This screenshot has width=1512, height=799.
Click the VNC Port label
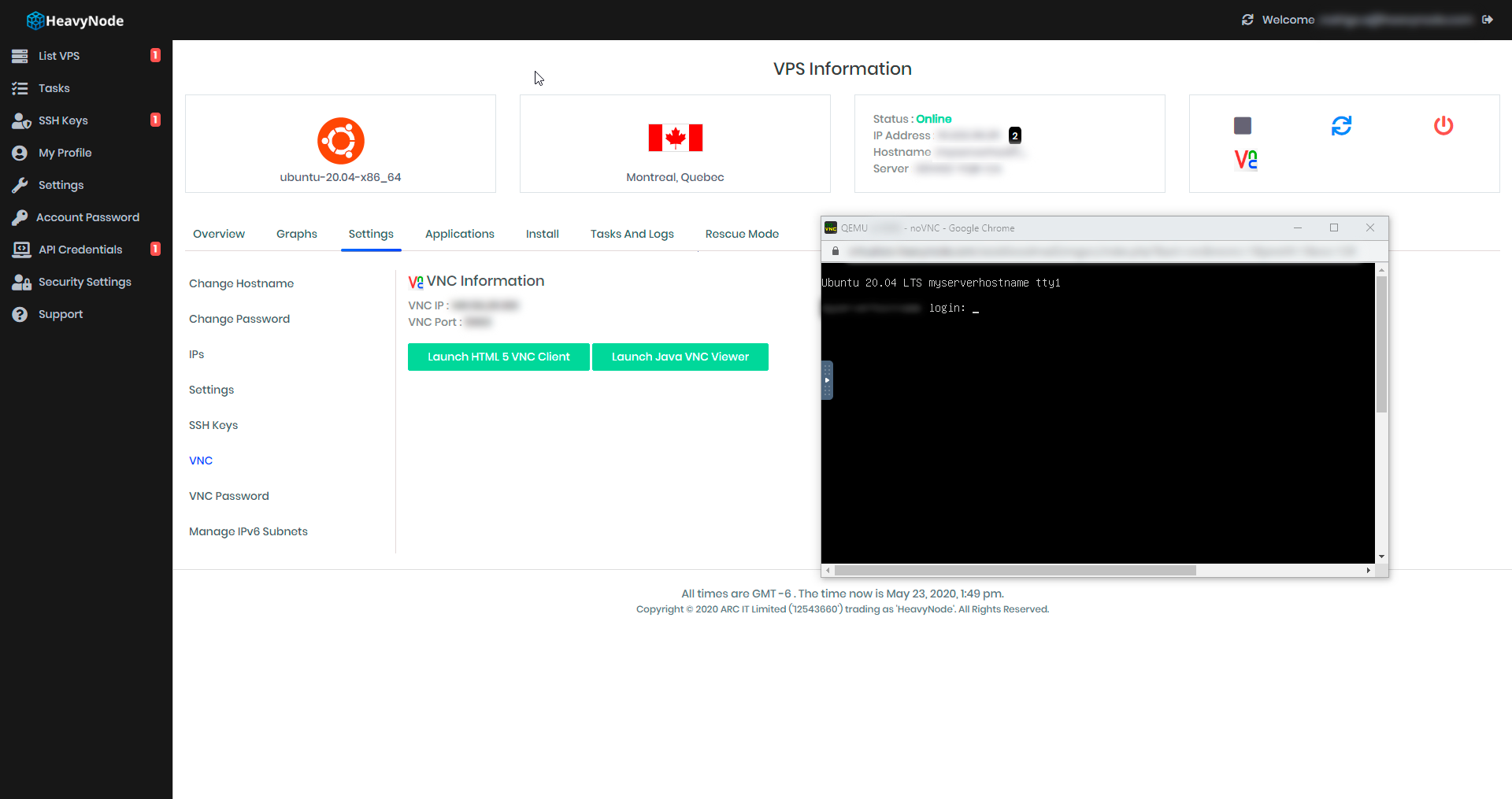point(434,322)
